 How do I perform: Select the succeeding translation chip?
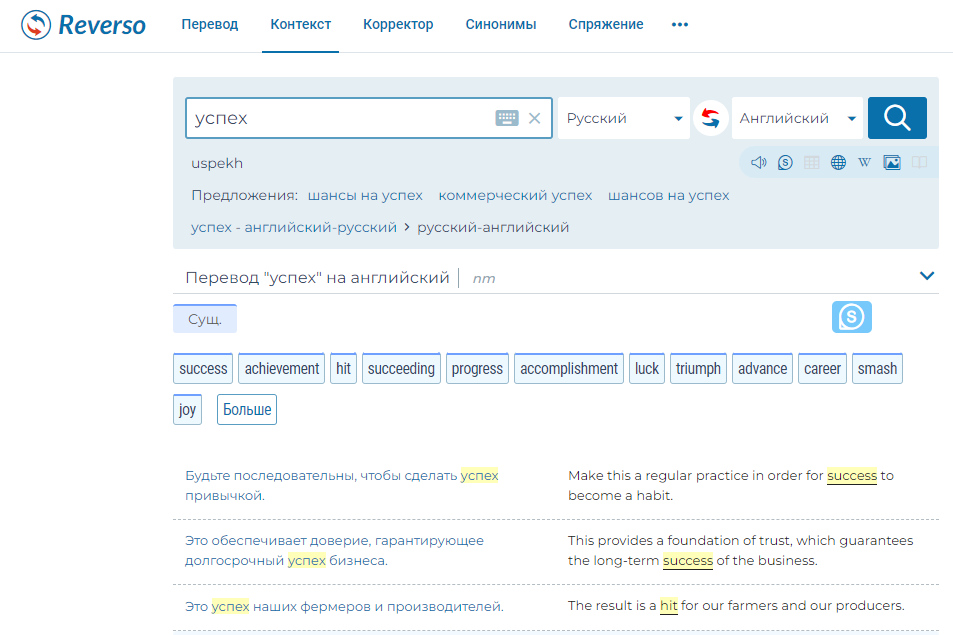401,369
